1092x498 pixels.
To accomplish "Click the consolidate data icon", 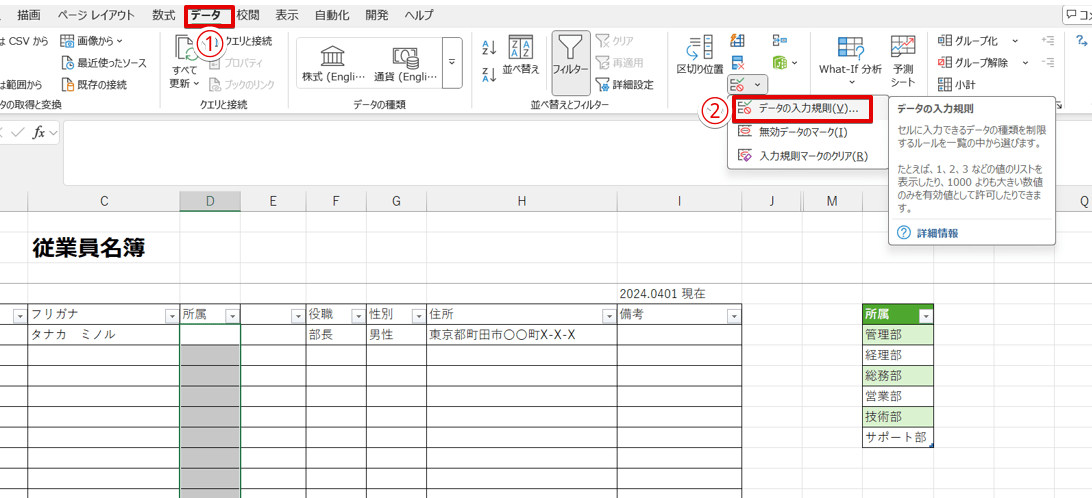I will click(779, 41).
